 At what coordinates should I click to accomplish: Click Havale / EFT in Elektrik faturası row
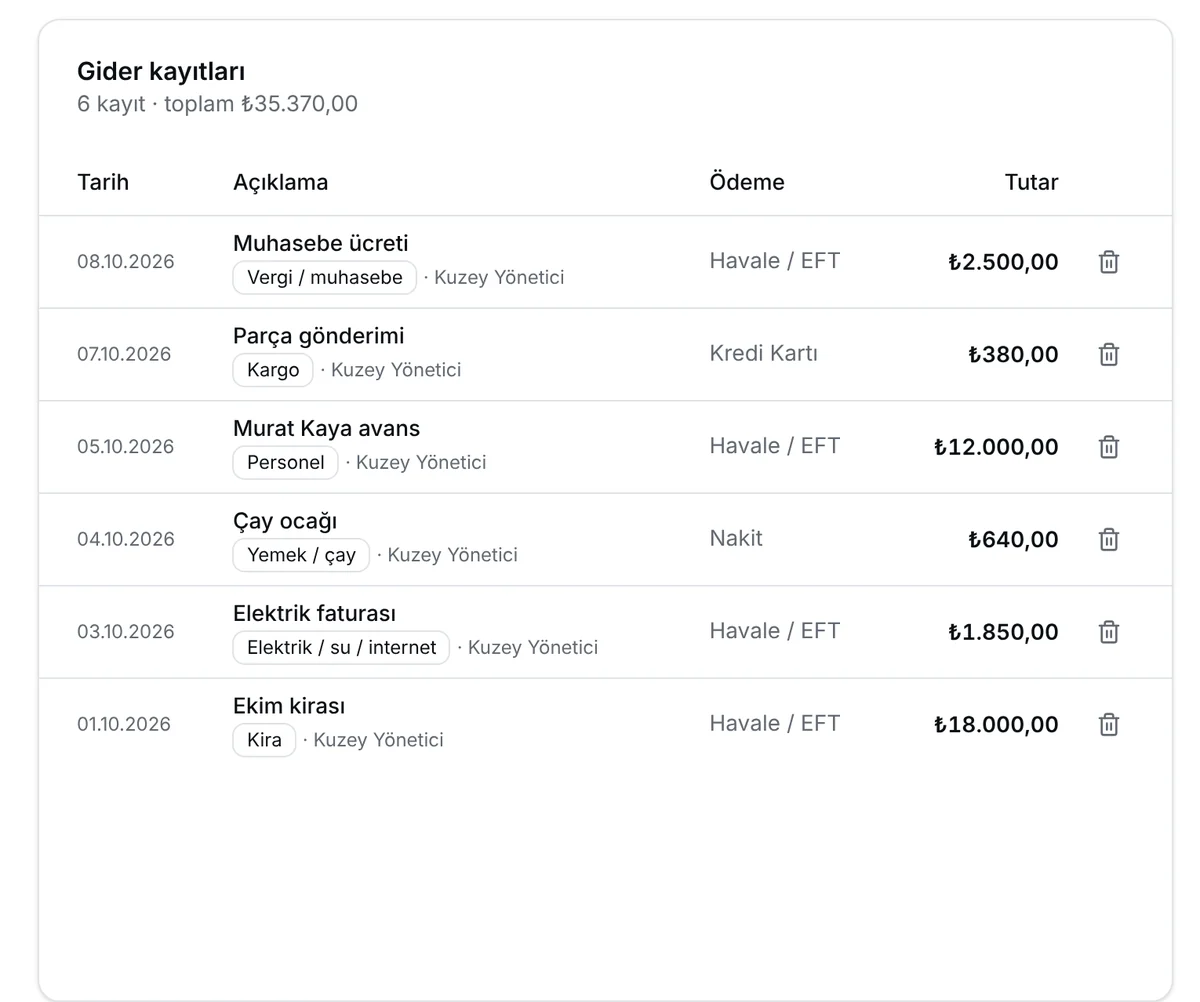(x=775, y=631)
